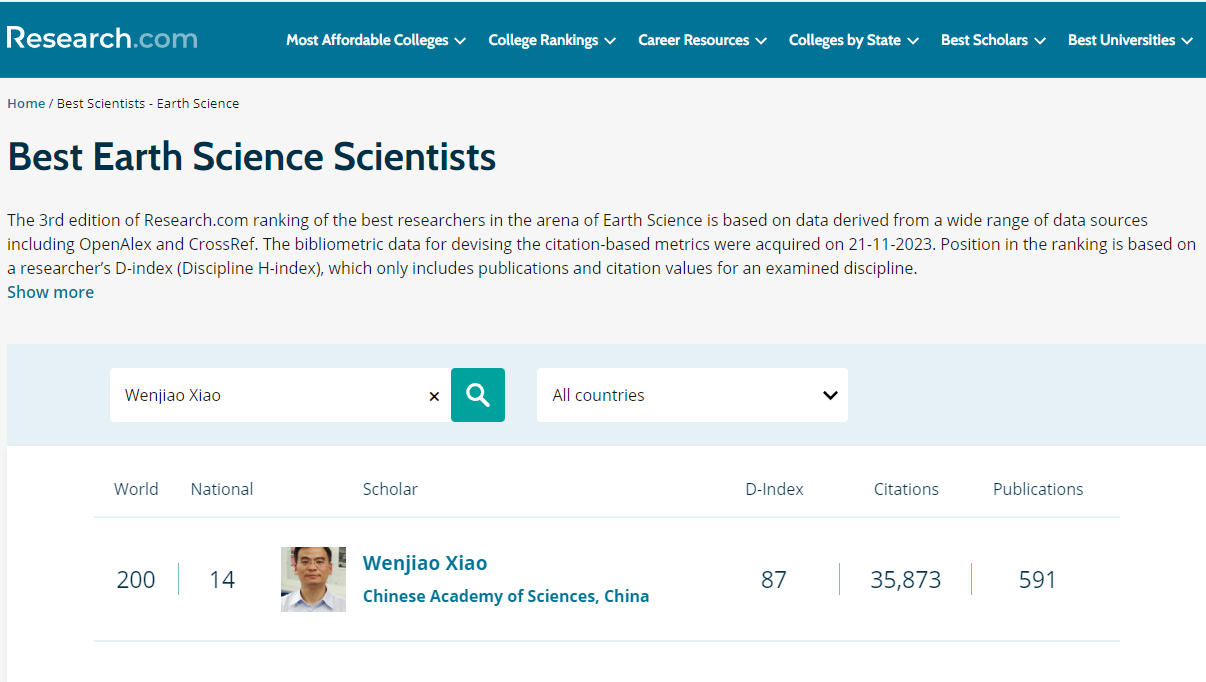Clear the search field with the x icon
This screenshot has width=1206, height=682.
(x=434, y=396)
